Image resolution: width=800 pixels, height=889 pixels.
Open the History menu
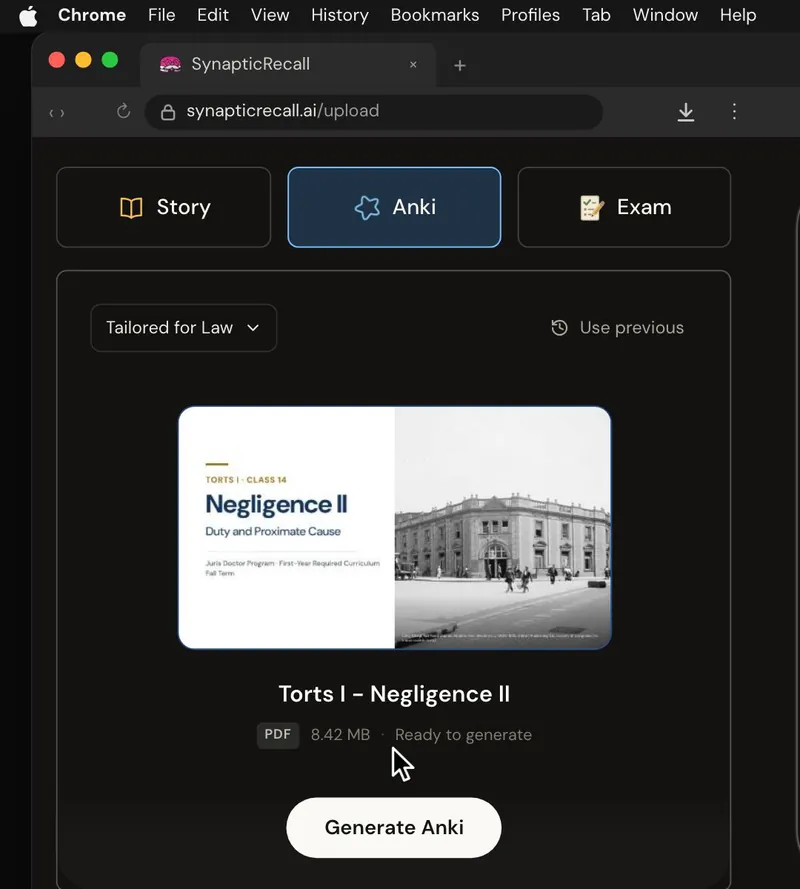tap(340, 15)
